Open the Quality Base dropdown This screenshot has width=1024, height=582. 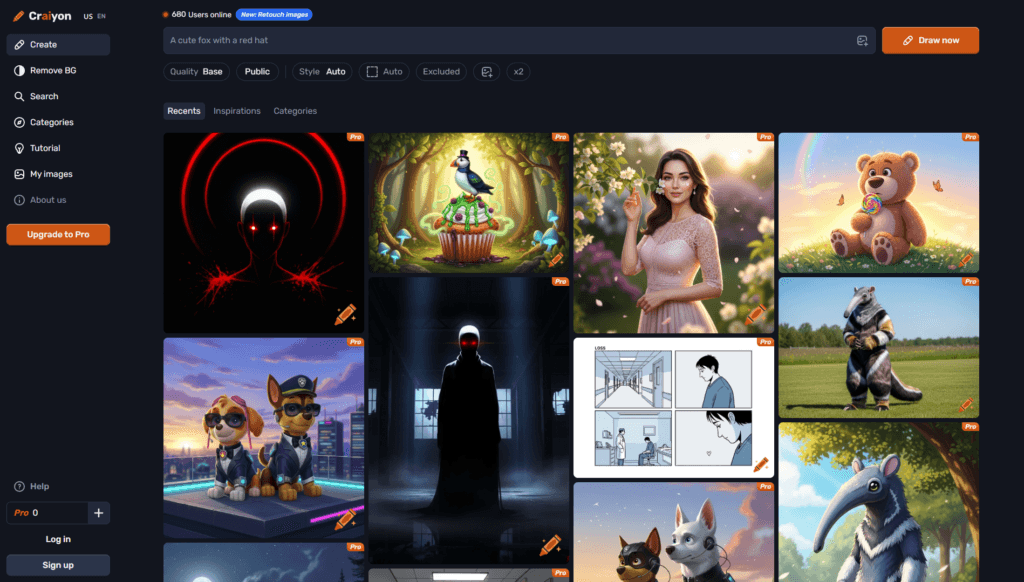196,72
